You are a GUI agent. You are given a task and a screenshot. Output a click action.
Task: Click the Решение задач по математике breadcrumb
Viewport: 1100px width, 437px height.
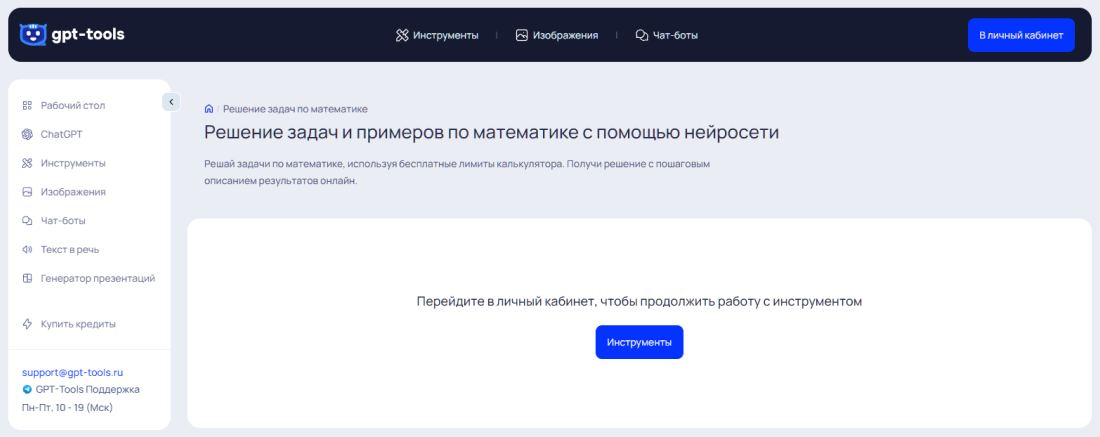tap(295, 109)
